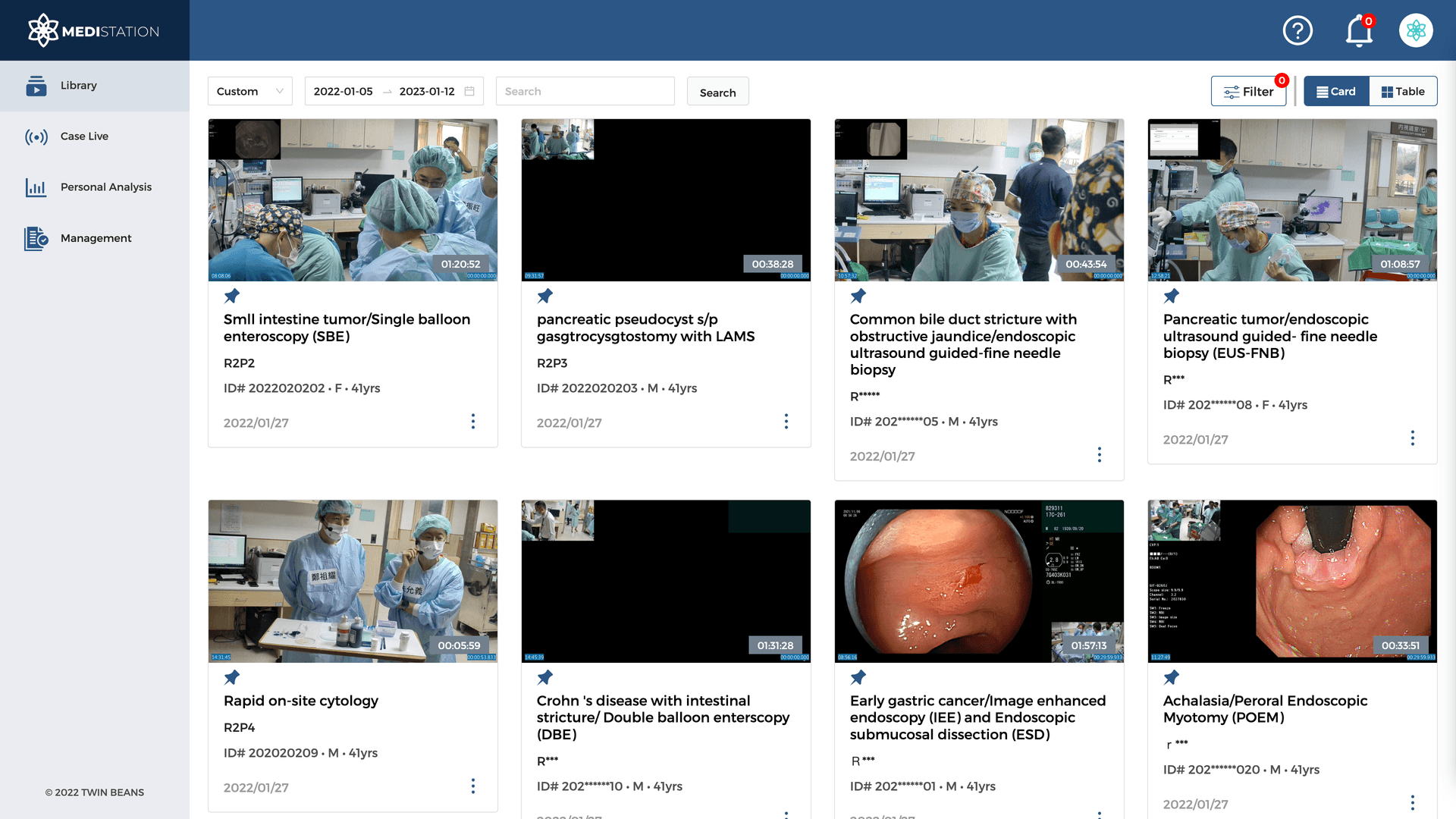Open the user profile avatar menu
Screen dimensions: 1456x819
pyautogui.click(x=1416, y=30)
